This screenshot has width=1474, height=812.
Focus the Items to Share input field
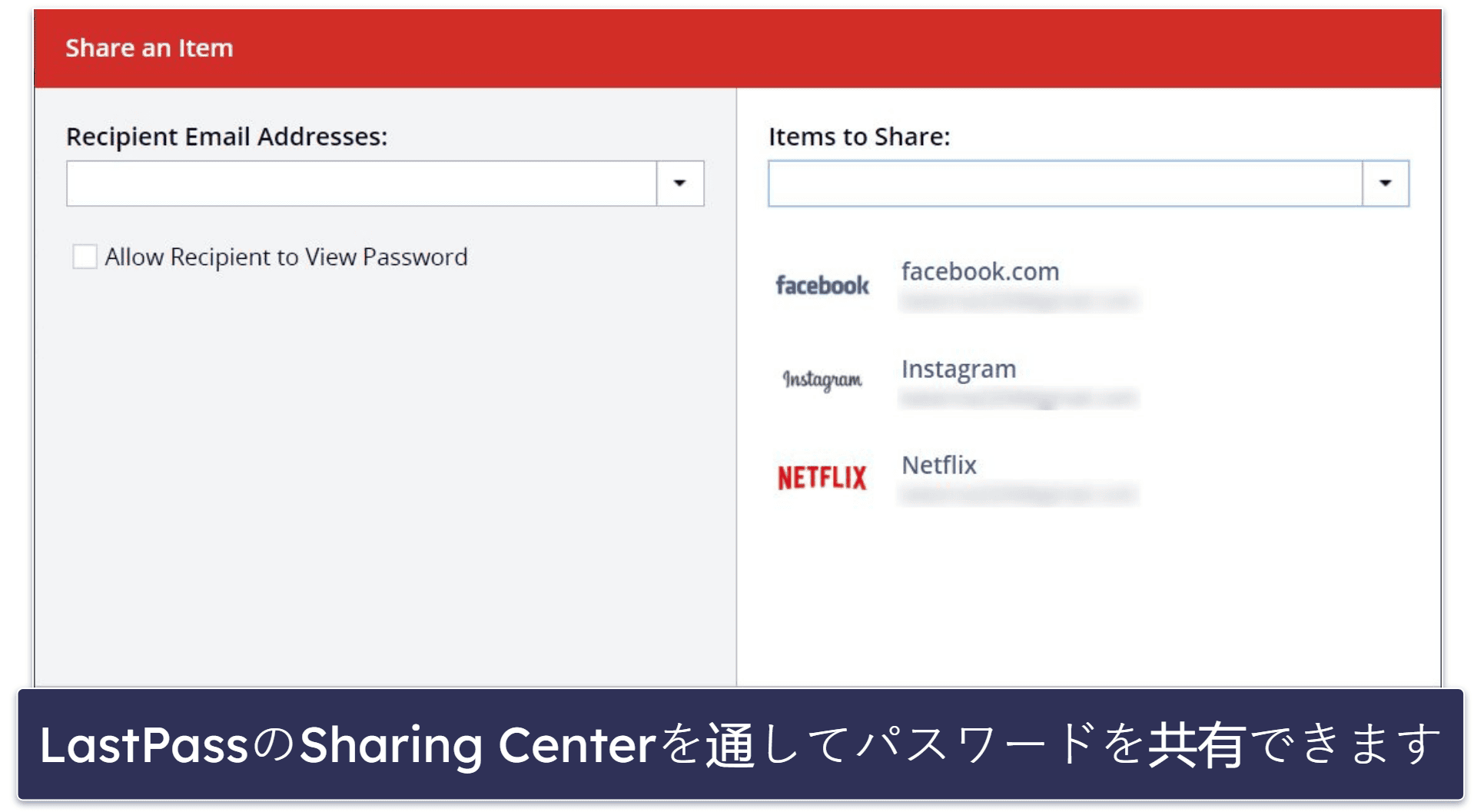tap(1065, 183)
